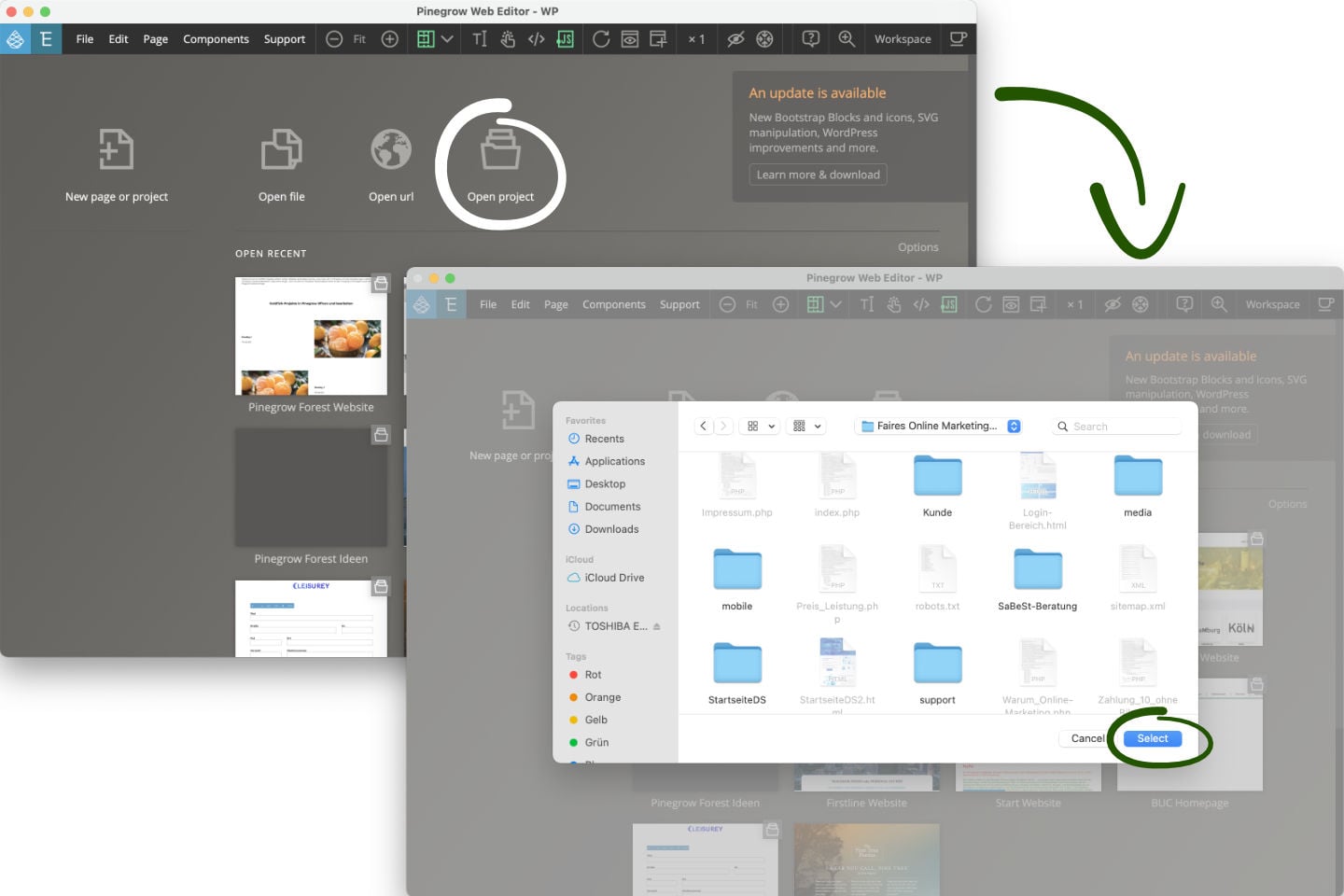
Task: Select Recents in dialog sidebar
Action: [604, 439]
